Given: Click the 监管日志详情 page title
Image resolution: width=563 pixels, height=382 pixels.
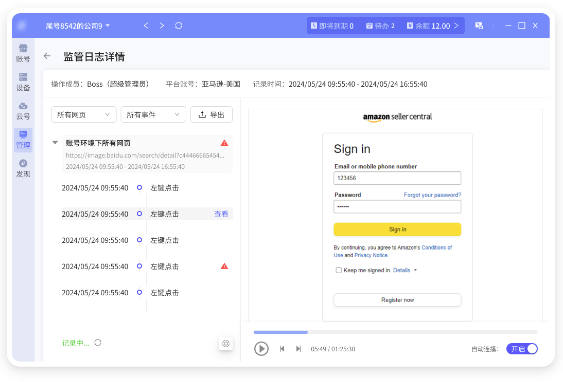Looking at the screenshot, I should (x=94, y=56).
